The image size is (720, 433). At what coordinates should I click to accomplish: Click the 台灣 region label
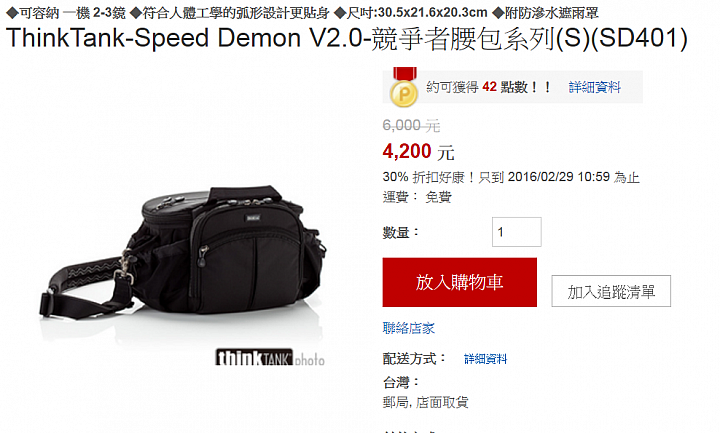coord(401,382)
